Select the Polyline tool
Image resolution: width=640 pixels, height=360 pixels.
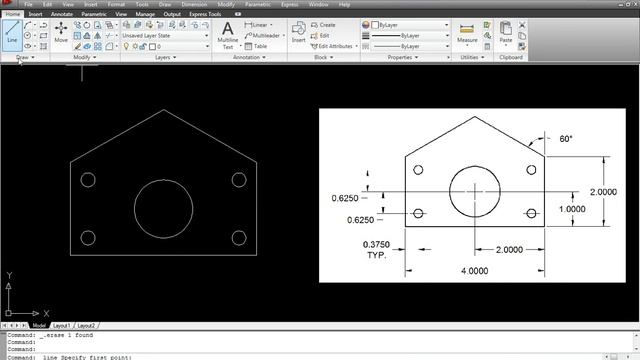coord(44,25)
